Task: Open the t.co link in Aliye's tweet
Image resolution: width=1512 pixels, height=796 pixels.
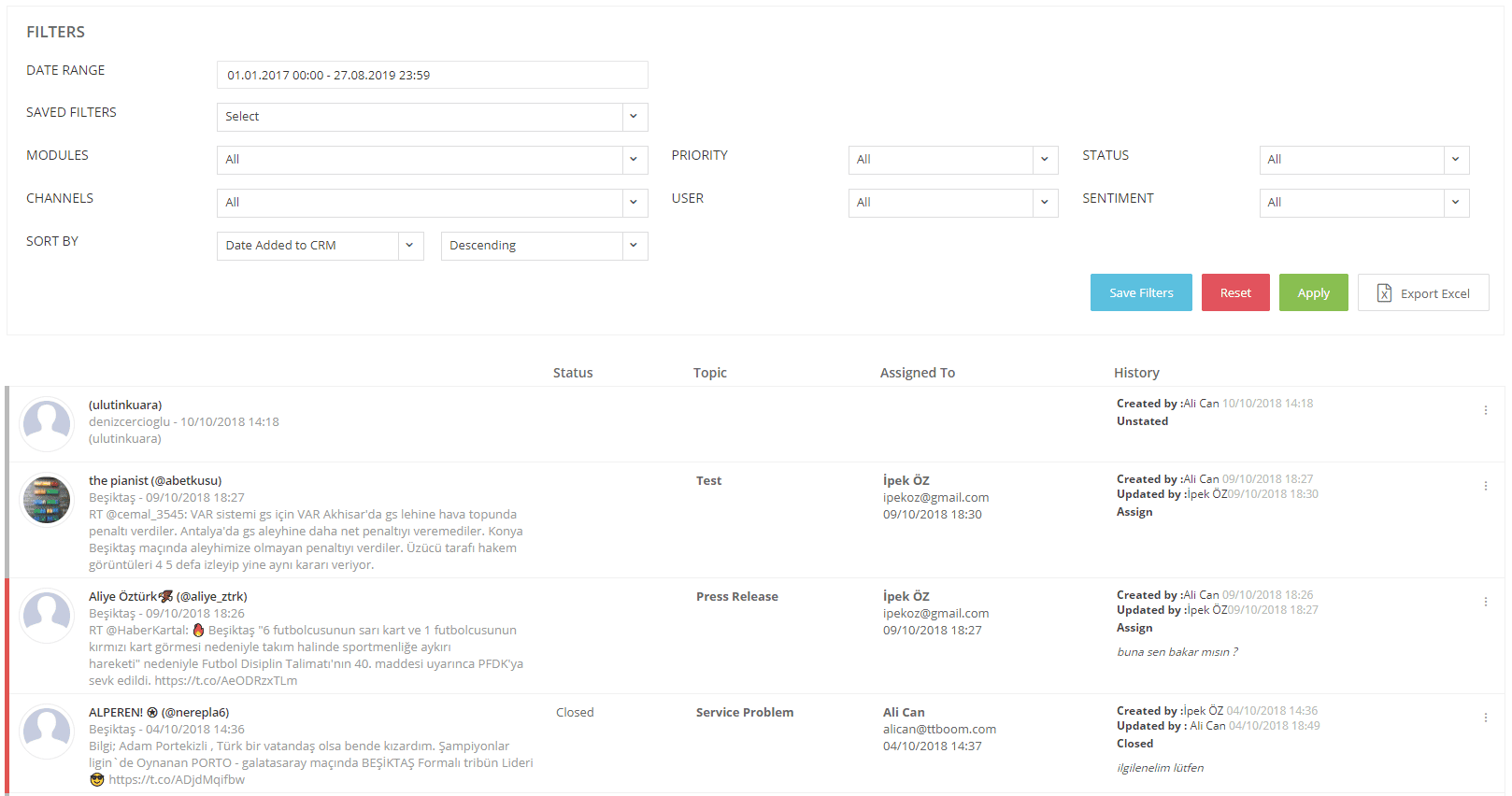Action: (x=226, y=681)
